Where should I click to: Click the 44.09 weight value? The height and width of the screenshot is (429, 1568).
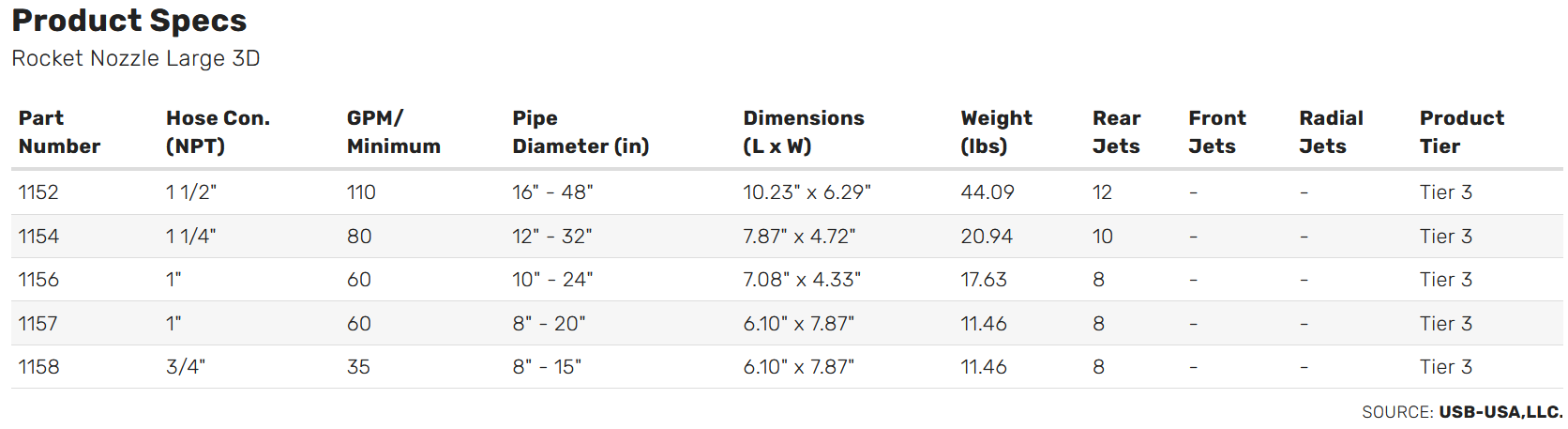(x=988, y=192)
